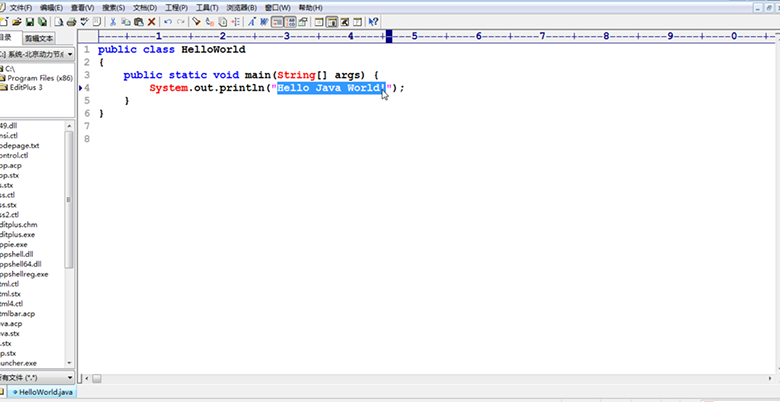Cut the selected text

(x=113, y=22)
